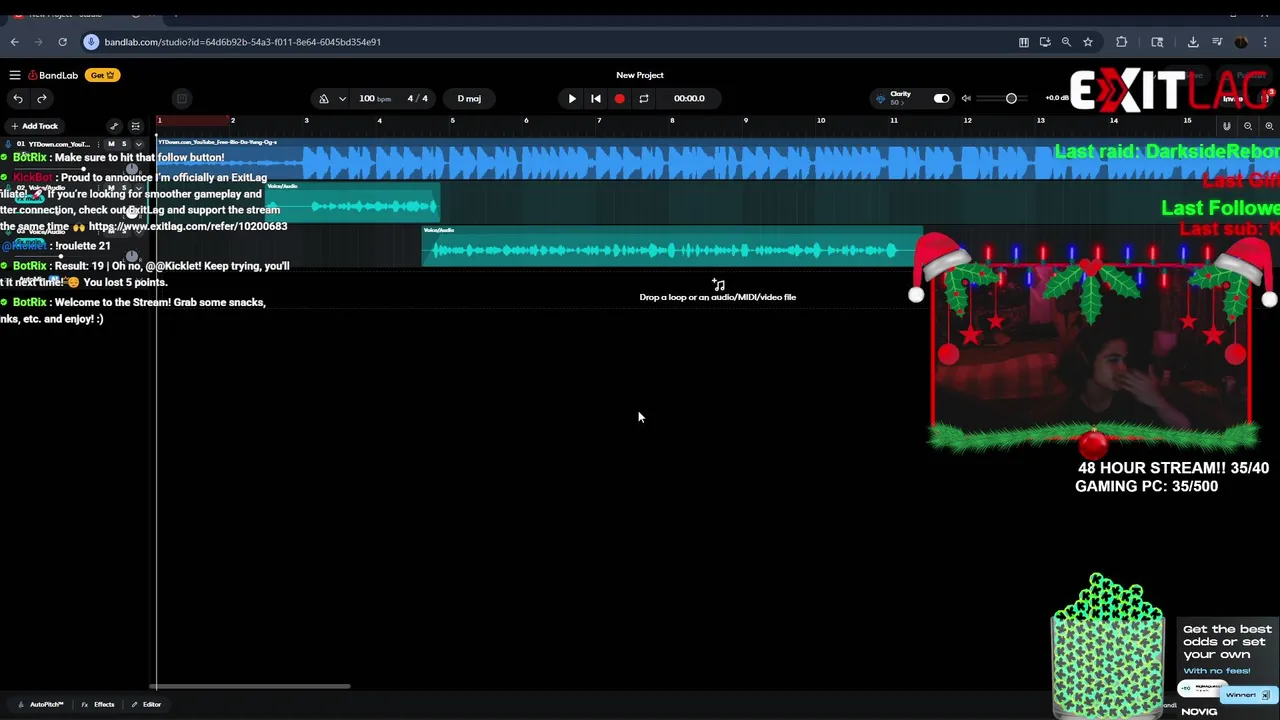Click the Drop a loop or file area
Viewport: 1280px width, 720px height.
718,291
